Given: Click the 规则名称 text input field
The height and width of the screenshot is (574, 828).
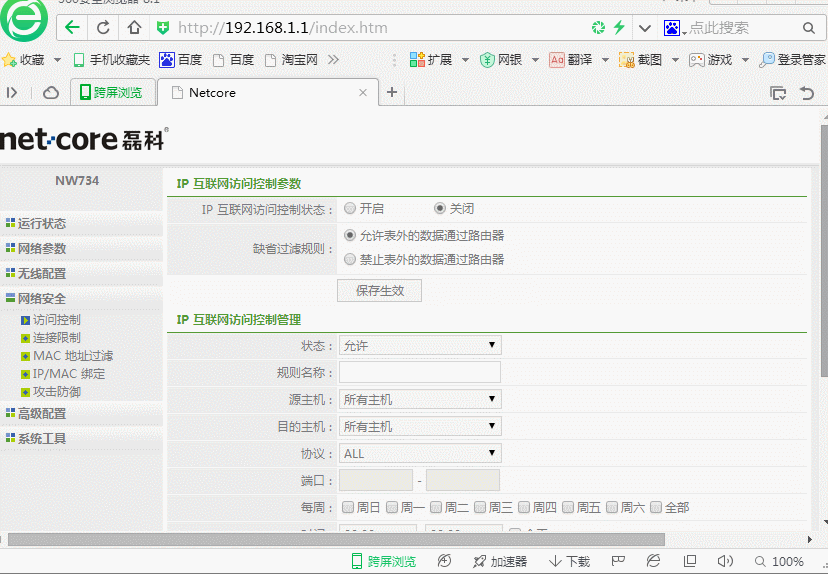Looking at the screenshot, I should pos(420,373).
